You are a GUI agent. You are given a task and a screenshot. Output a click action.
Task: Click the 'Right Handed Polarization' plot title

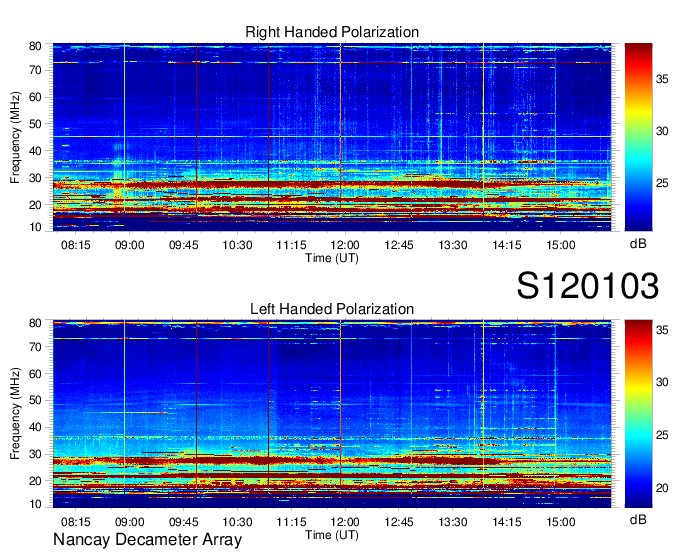(x=332, y=32)
